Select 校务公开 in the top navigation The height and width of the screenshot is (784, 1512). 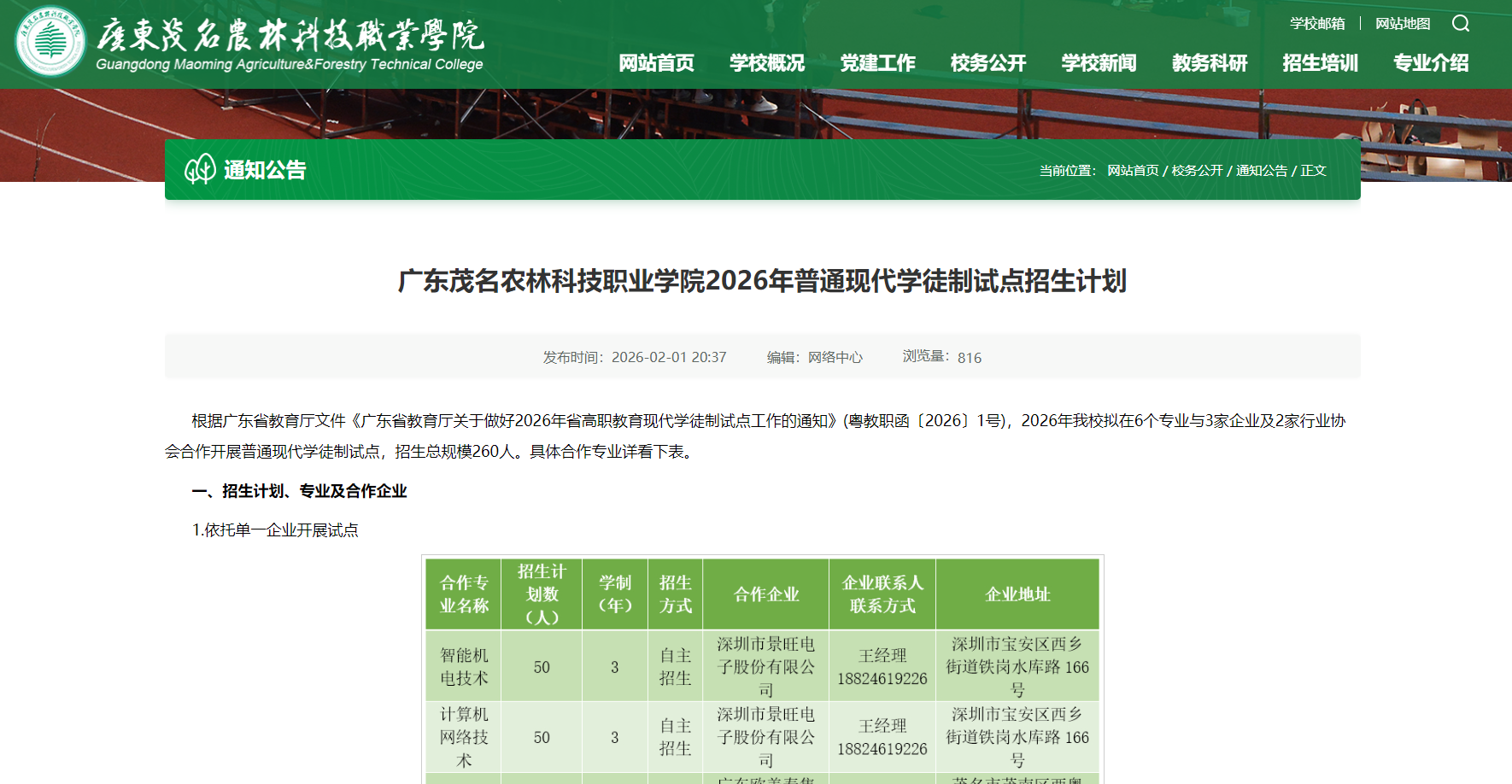pyautogui.click(x=987, y=63)
